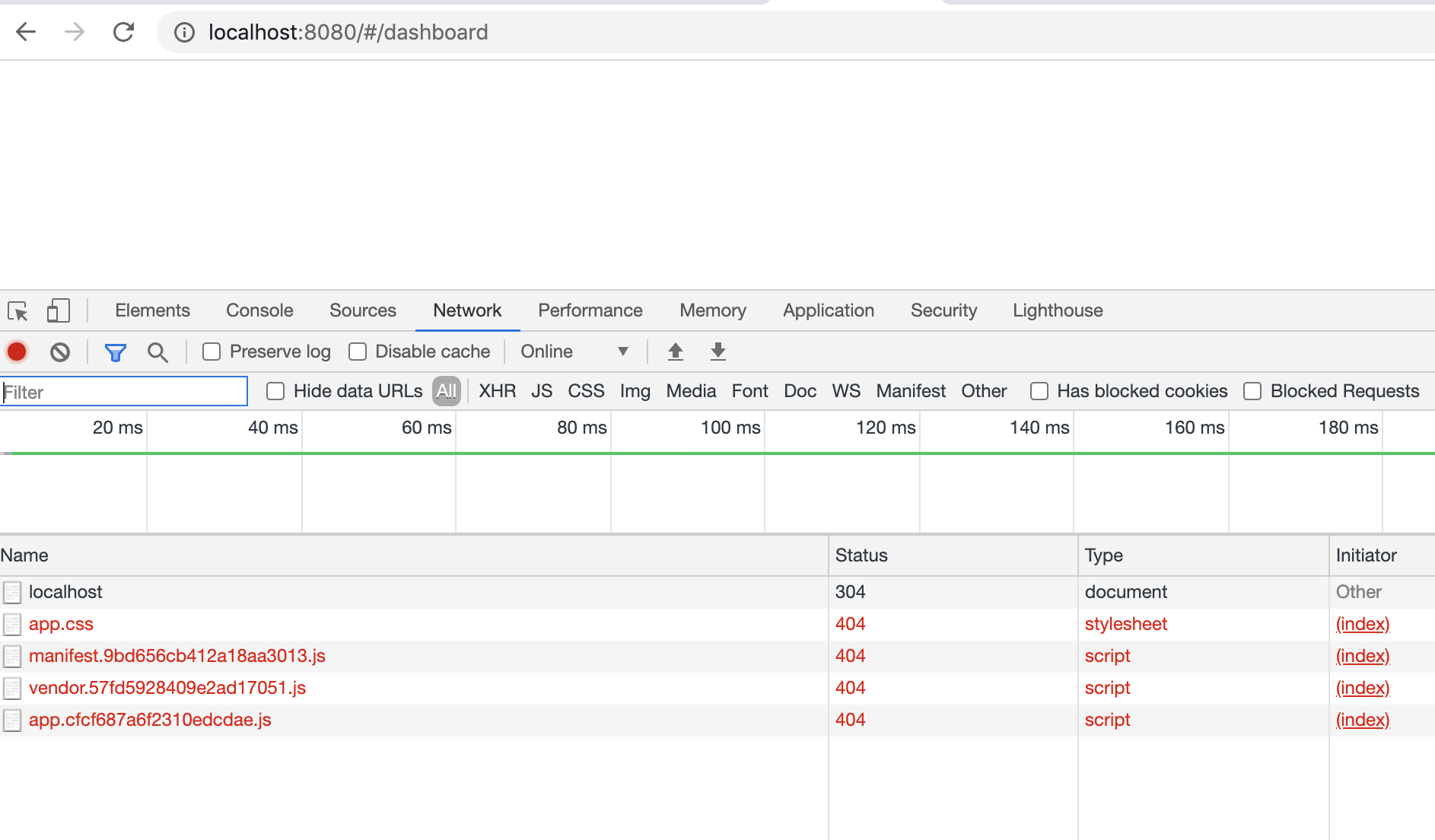Clear the network log
This screenshot has height=840, width=1435.
[x=60, y=352]
